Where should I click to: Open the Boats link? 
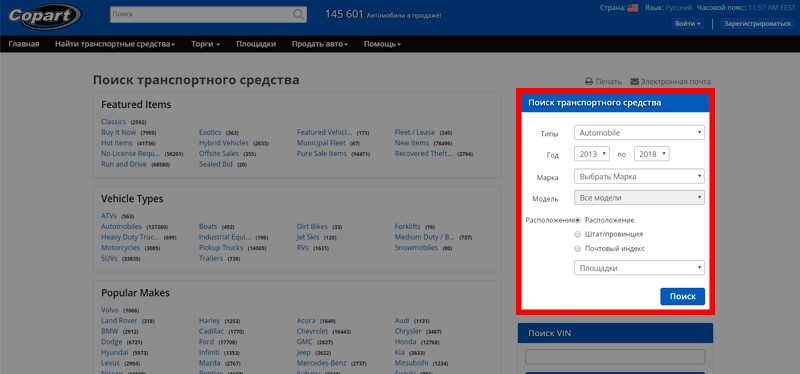pyautogui.click(x=208, y=227)
